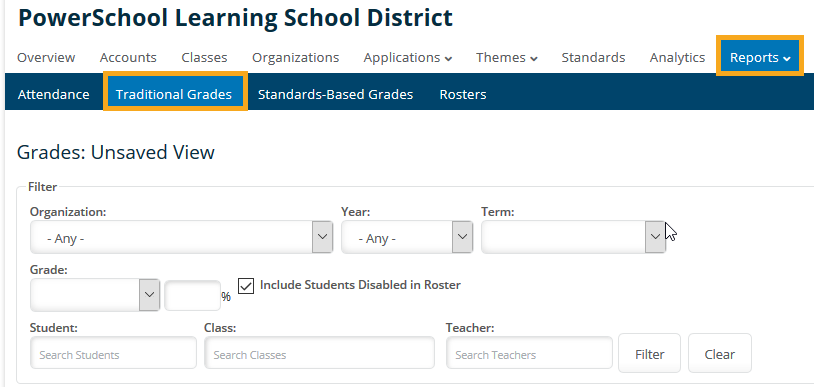
Task: Expand the Themes menu
Action: (507, 58)
